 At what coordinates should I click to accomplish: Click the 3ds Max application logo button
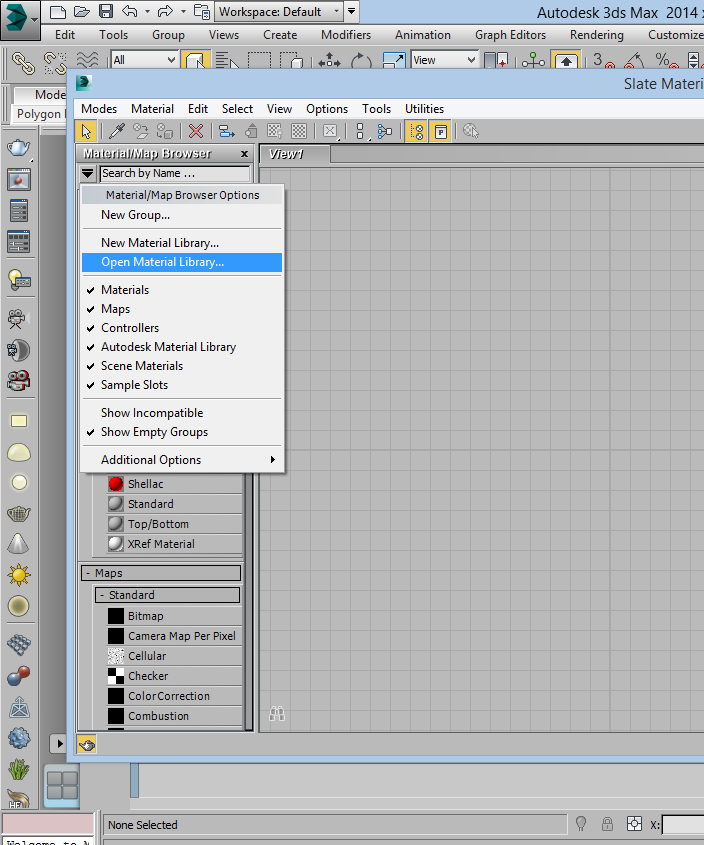[20, 18]
